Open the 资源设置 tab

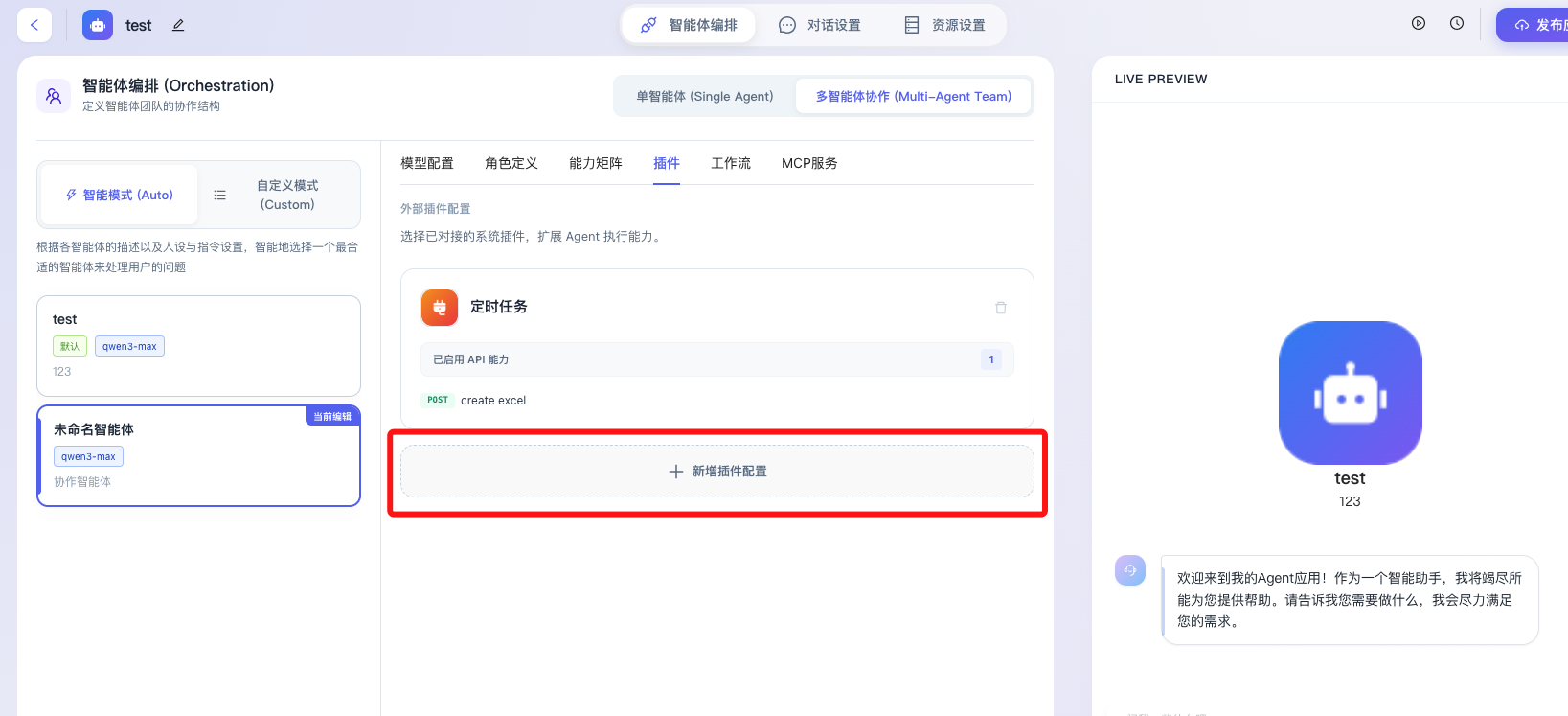945,25
